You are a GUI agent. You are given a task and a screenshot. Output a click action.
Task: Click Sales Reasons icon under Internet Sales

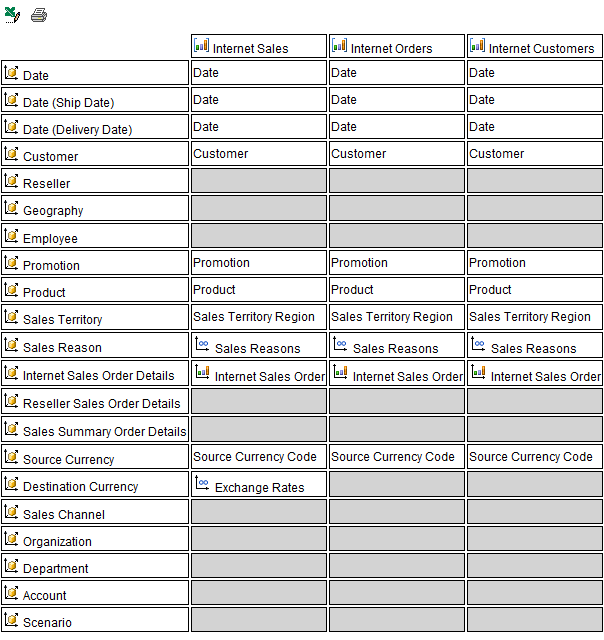pos(201,345)
